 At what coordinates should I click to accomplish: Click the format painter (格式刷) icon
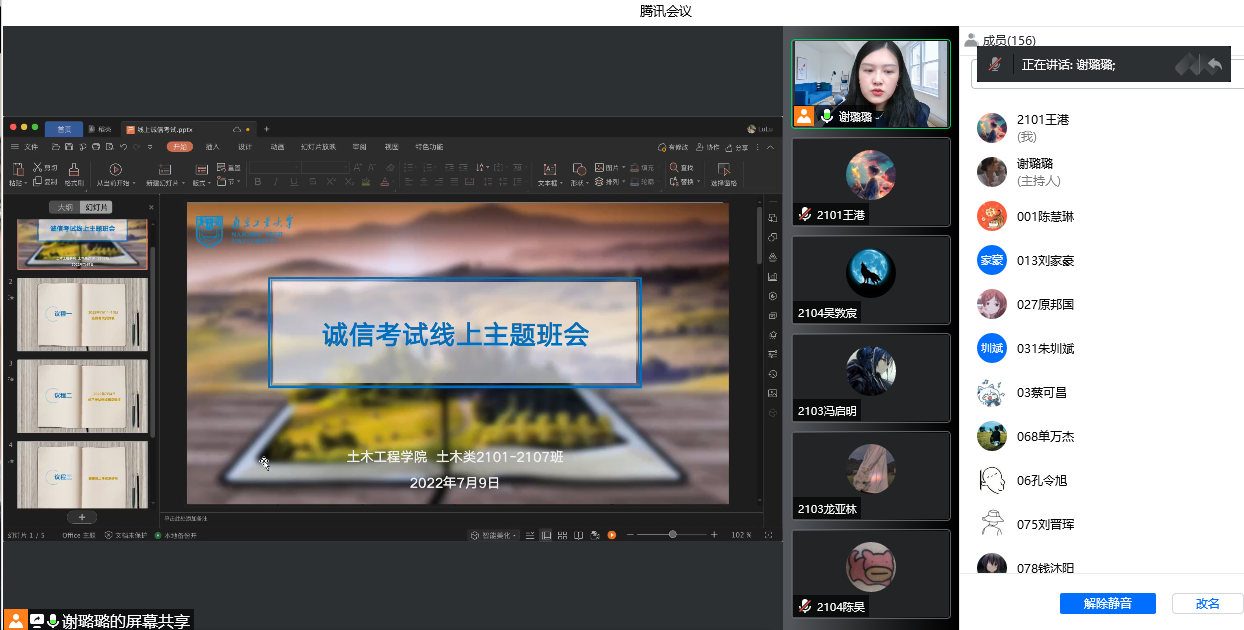click(74, 170)
